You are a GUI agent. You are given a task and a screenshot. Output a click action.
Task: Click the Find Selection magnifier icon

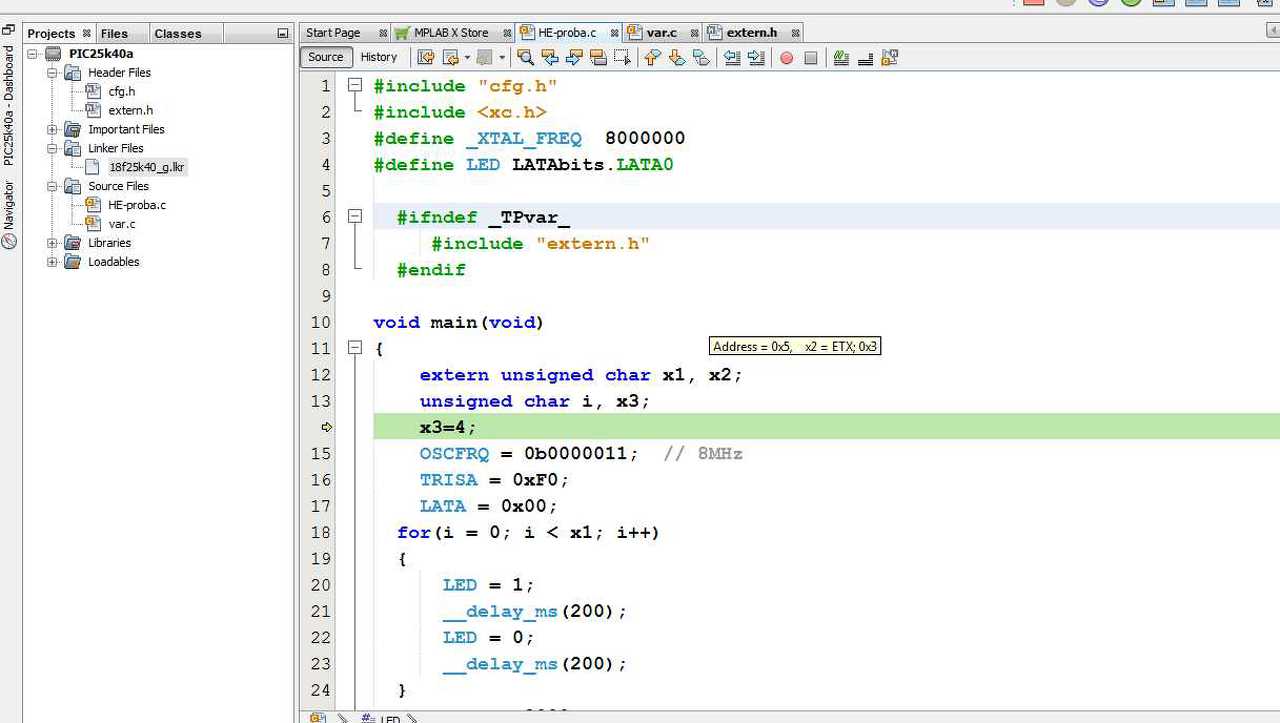click(x=525, y=58)
